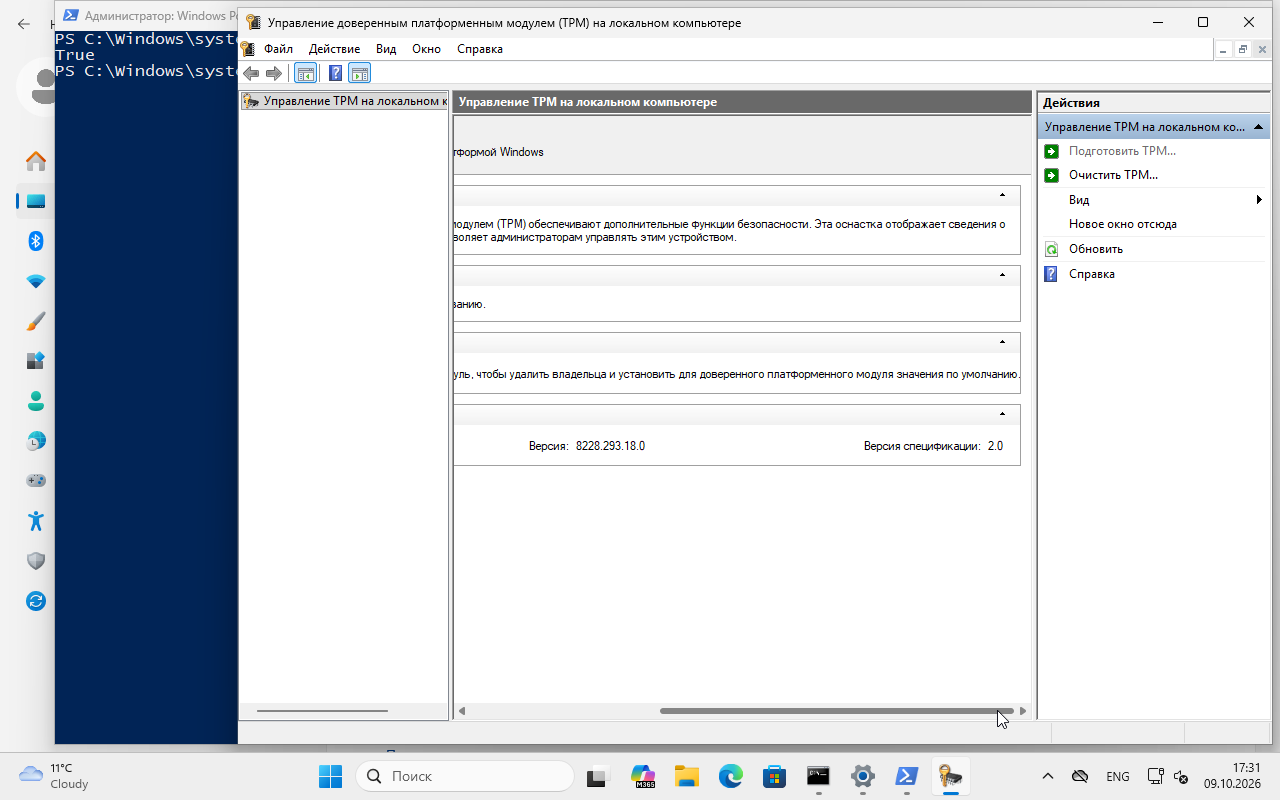The image size is (1280, 800).
Task: Click Справка in the Actions pane
Action: 1091,274
